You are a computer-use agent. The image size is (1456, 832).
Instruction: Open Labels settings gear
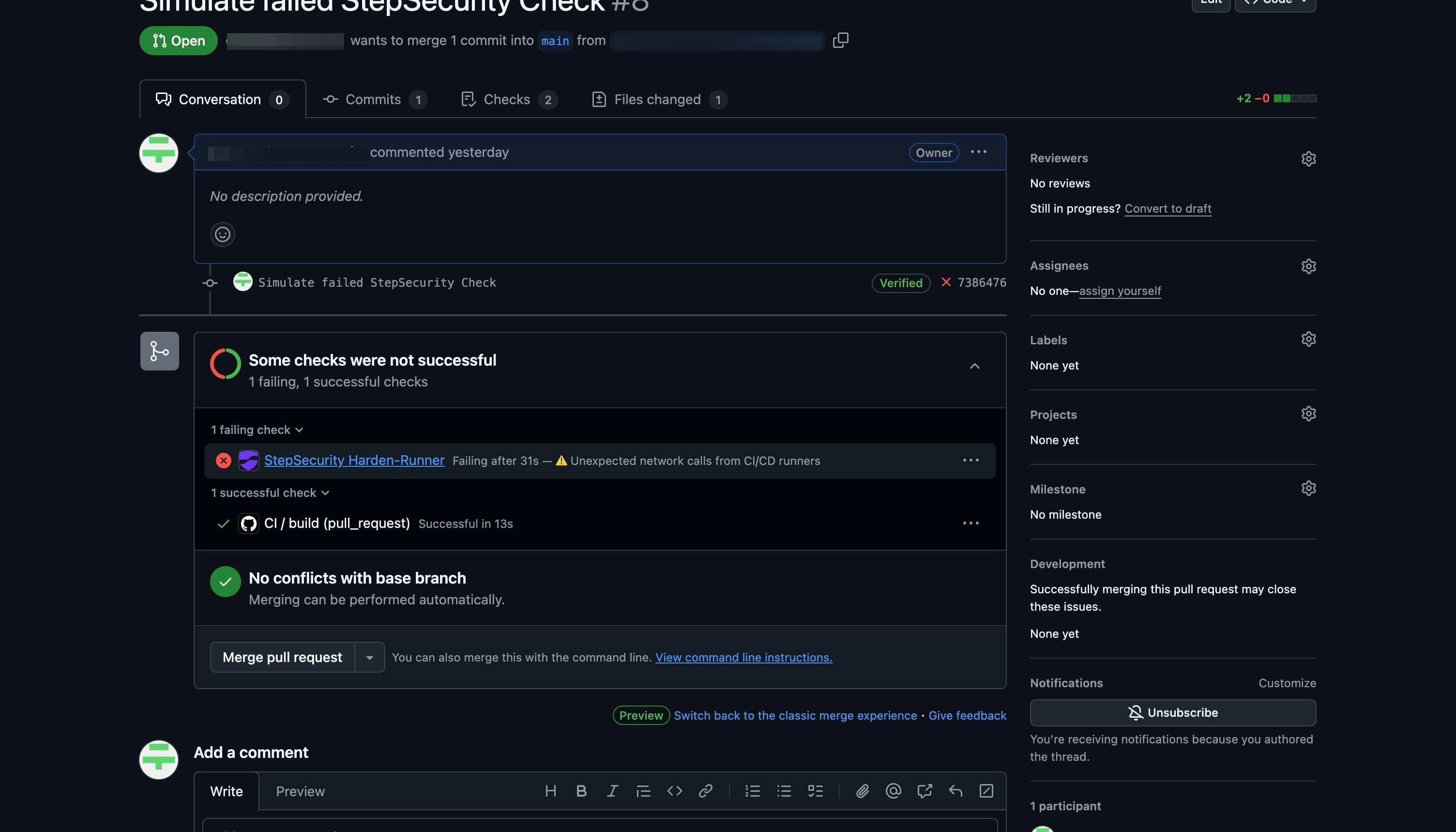click(1308, 339)
